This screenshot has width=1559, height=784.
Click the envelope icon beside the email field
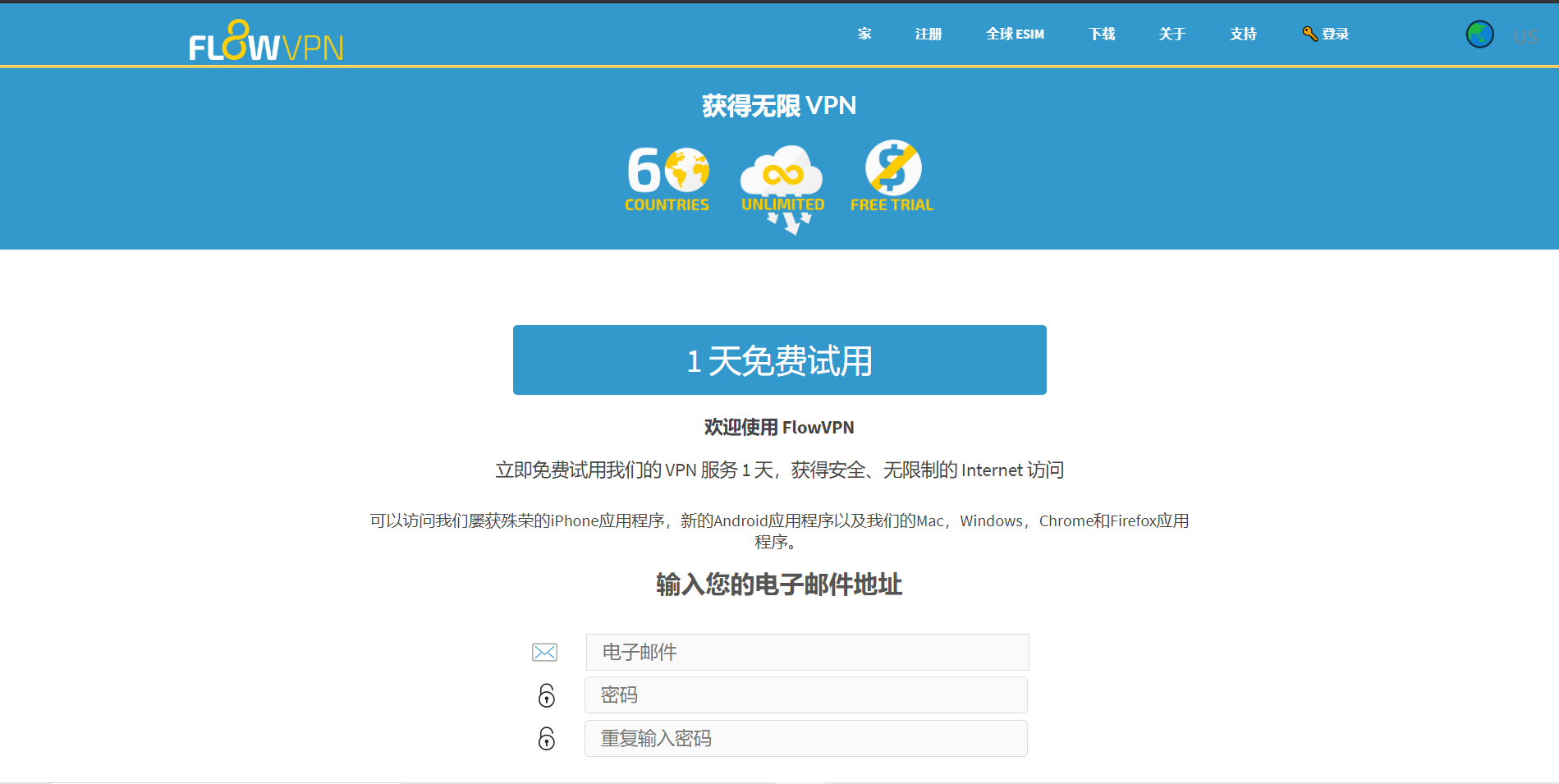(544, 652)
